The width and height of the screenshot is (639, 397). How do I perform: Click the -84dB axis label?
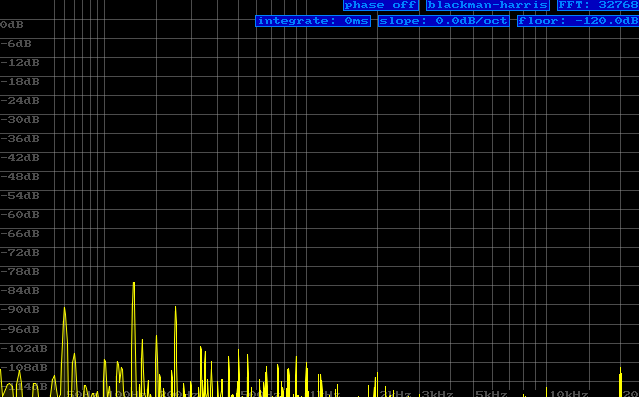[20, 291]
